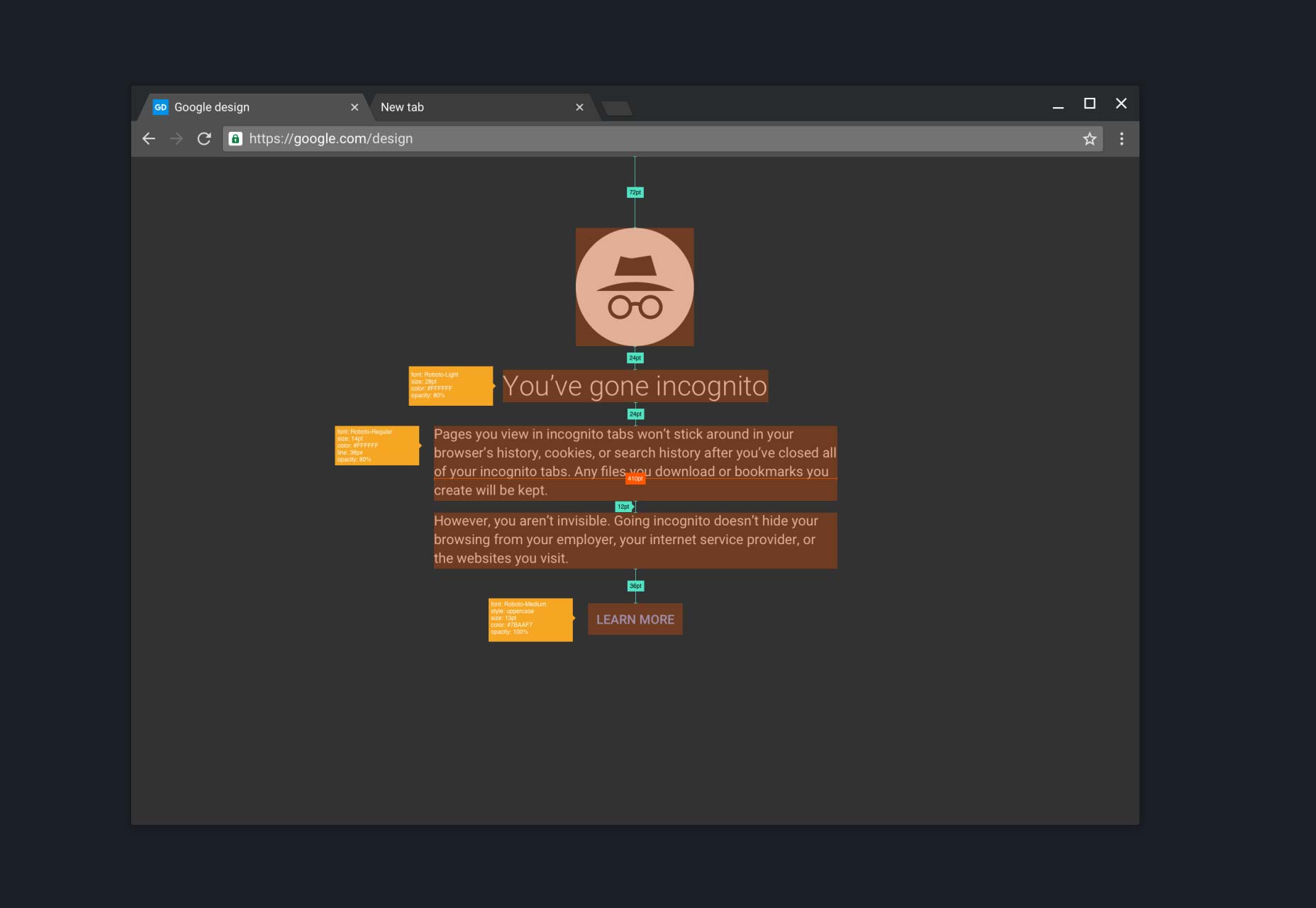Open the three-dot Chrome menu

[x=1122, y=139]
